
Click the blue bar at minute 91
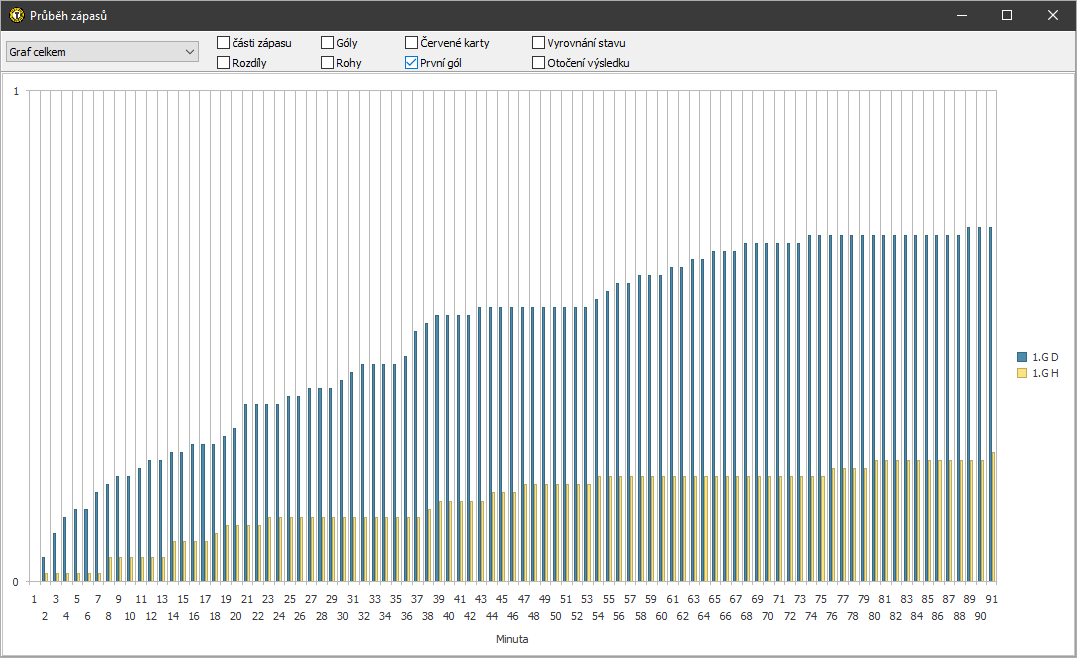(990, 405)
